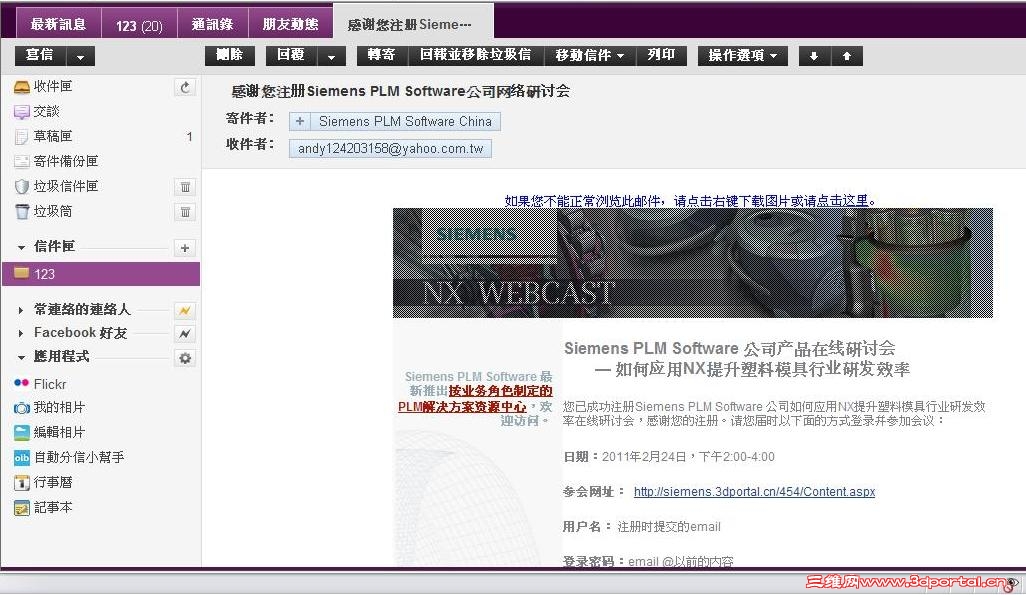
Task: Open application settings gear beside 應用程式
Action: pos(185,358)
